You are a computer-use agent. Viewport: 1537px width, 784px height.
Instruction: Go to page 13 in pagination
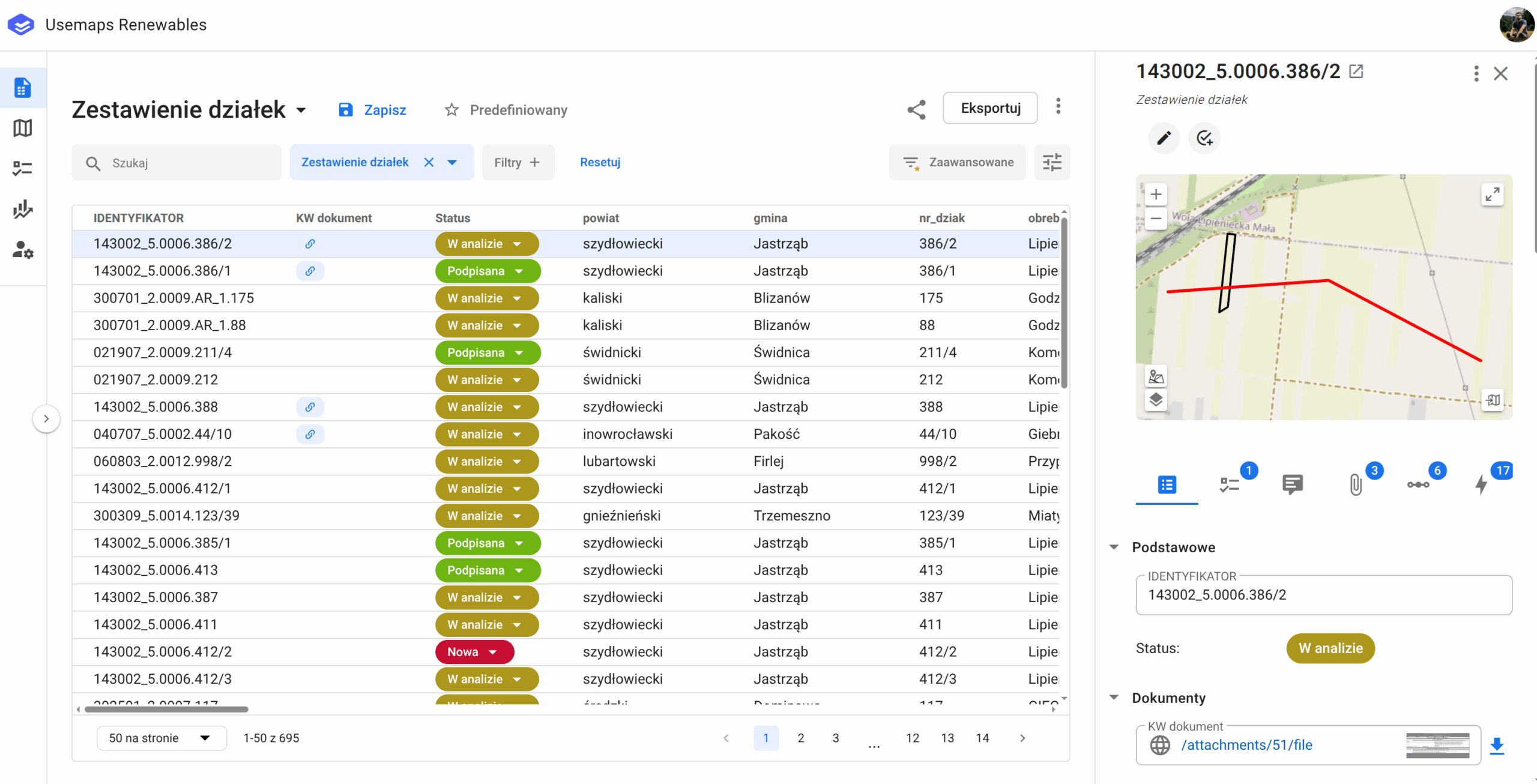click(x=947, y=738)
